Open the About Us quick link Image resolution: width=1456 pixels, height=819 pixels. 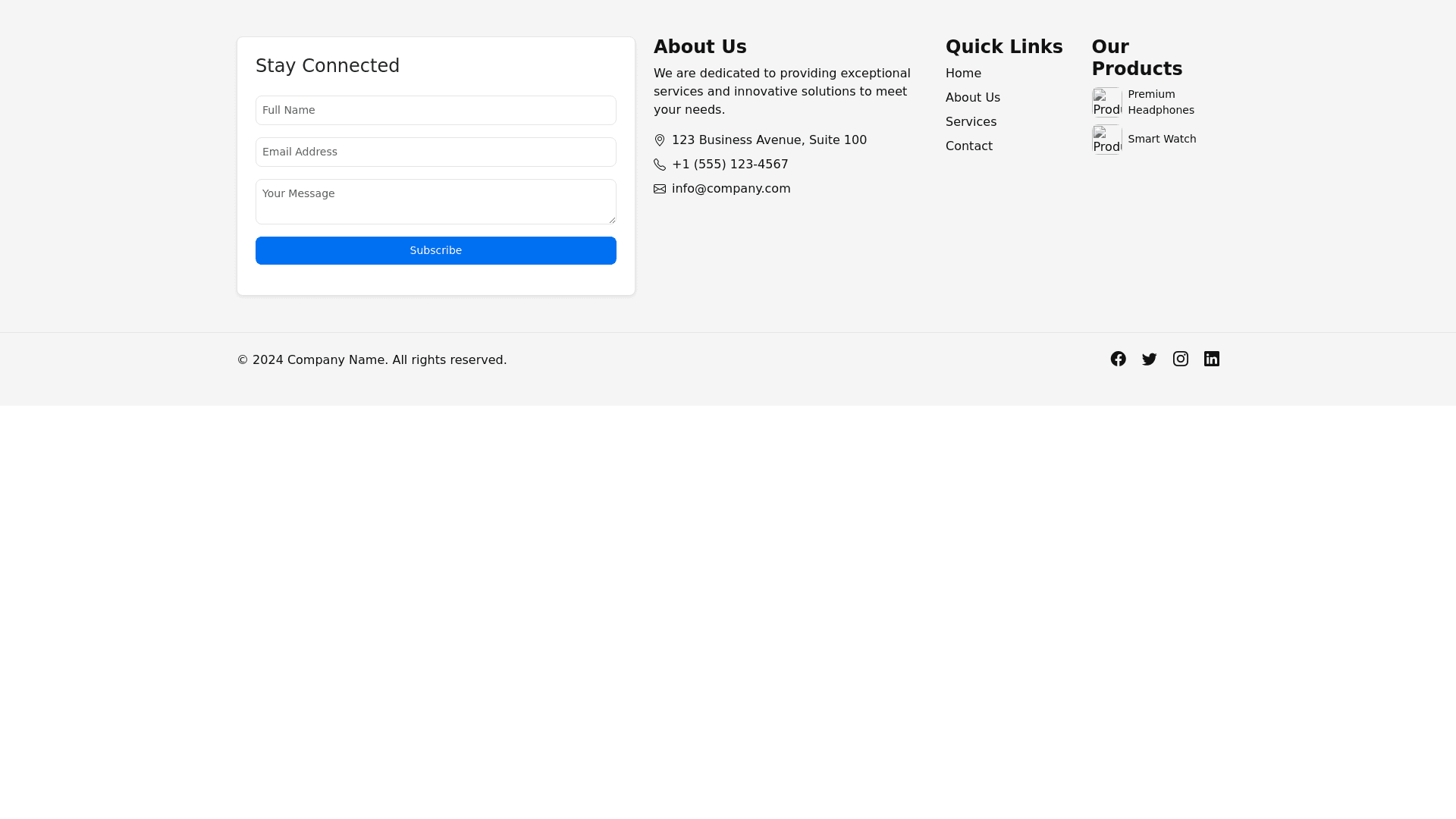[972, 98]
